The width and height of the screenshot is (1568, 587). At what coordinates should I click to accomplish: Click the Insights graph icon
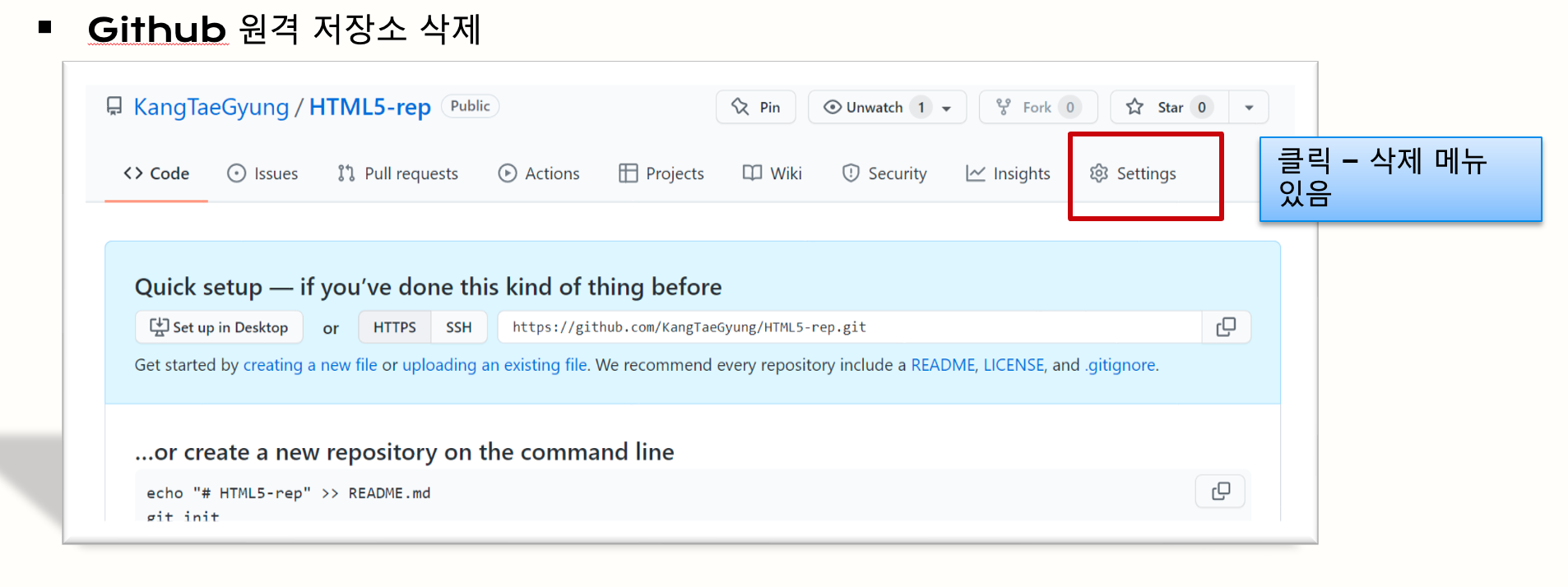click(975, 173)
